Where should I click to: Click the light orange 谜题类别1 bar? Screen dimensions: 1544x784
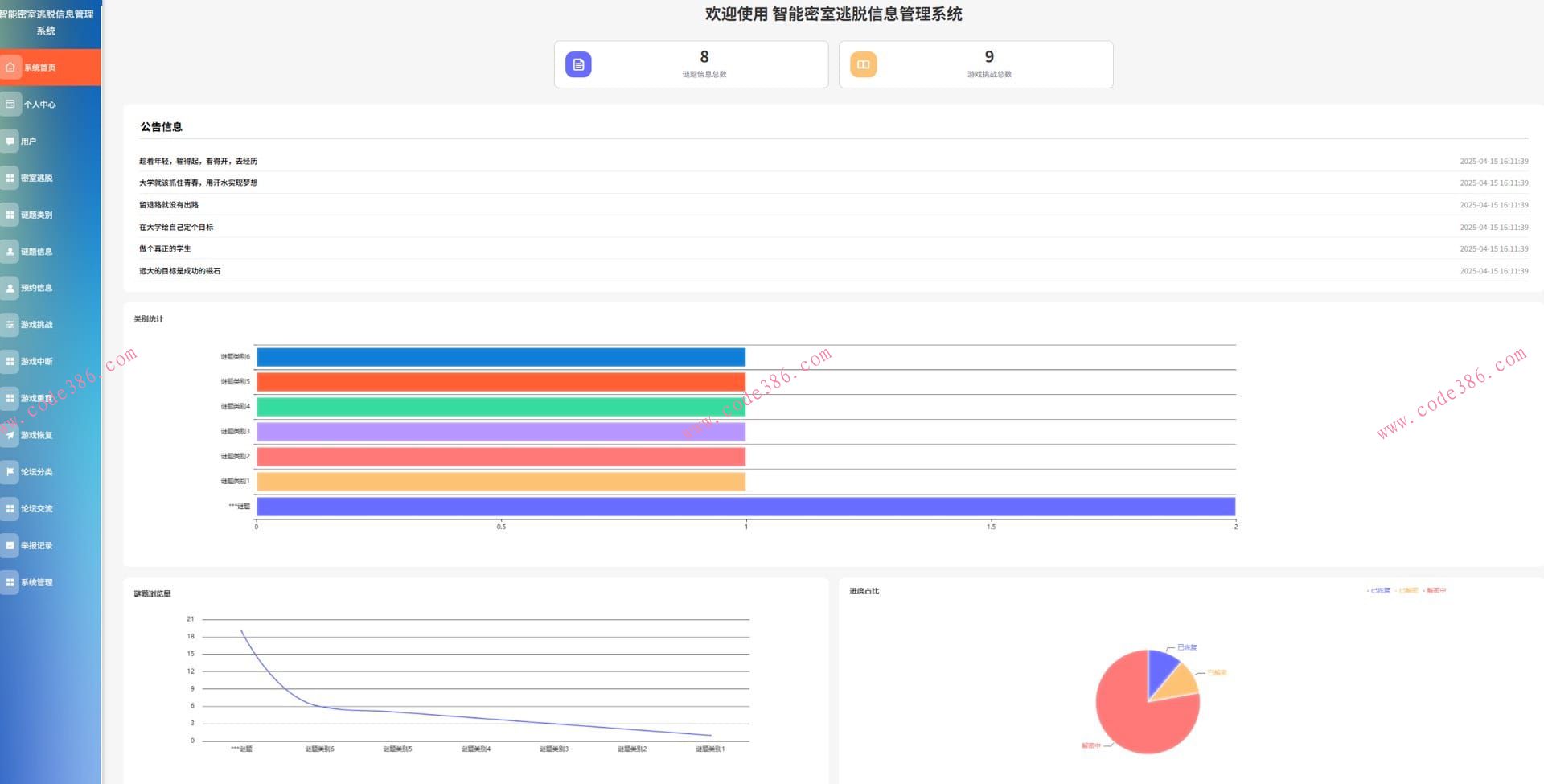501,482
